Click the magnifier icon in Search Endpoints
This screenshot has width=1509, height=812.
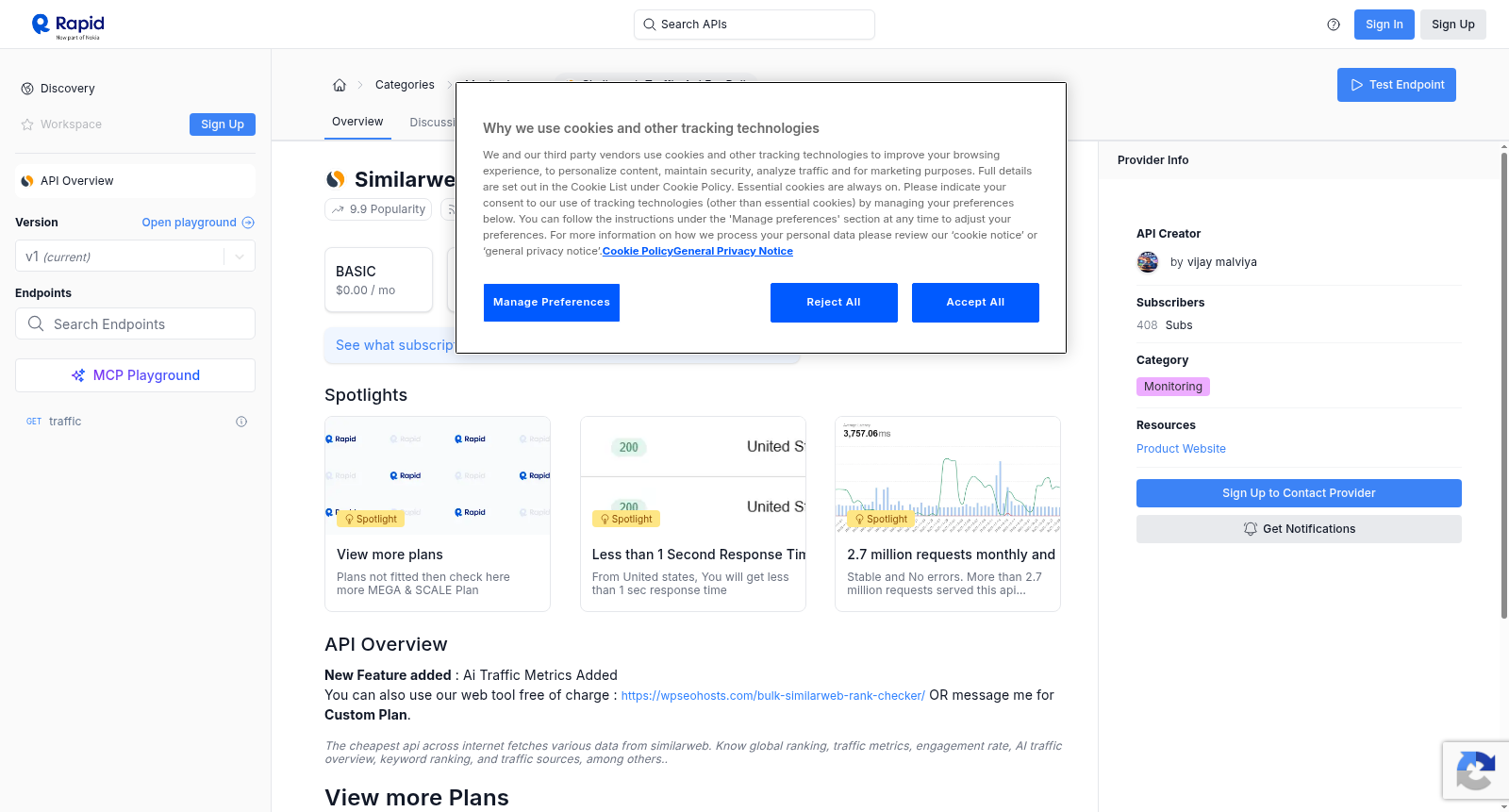(x=36, y=323)
